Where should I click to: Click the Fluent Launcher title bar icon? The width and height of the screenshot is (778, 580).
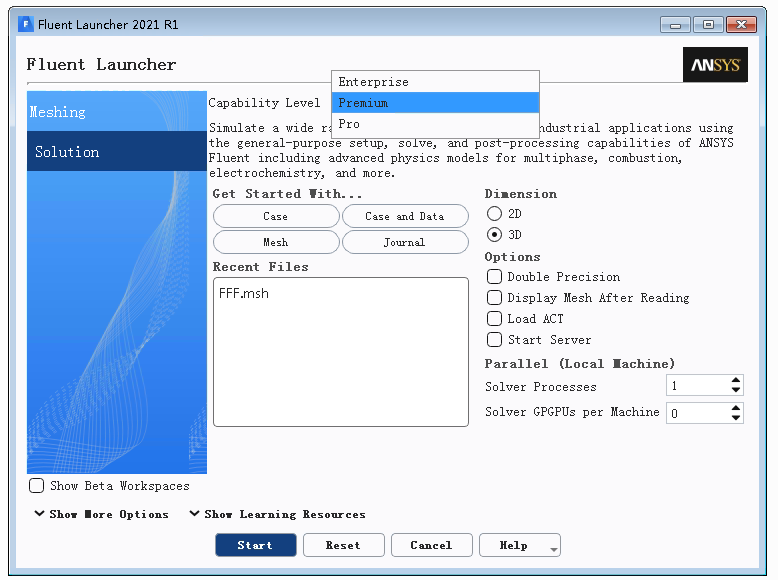click(26, 24)
